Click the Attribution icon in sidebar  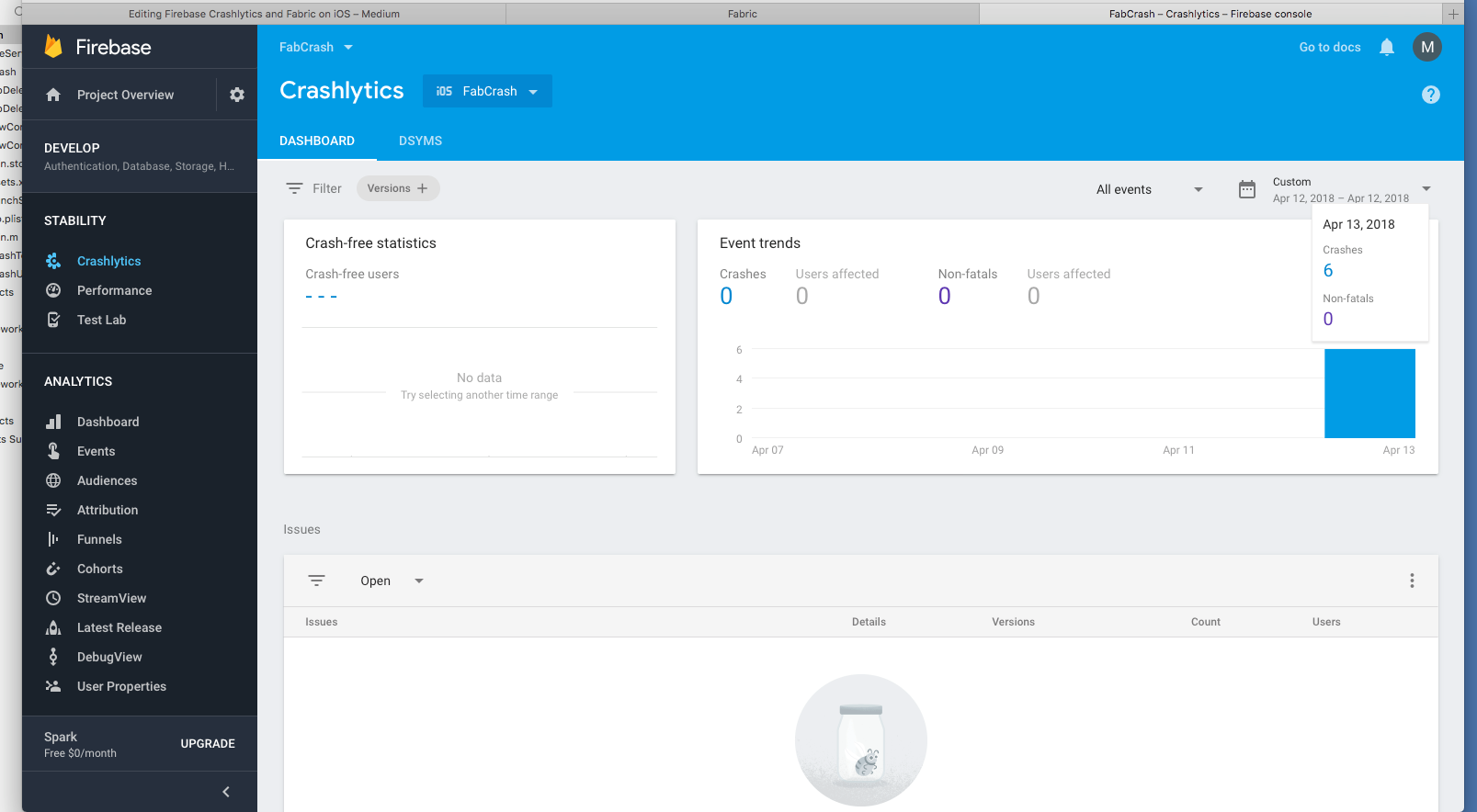coord(53,510)
